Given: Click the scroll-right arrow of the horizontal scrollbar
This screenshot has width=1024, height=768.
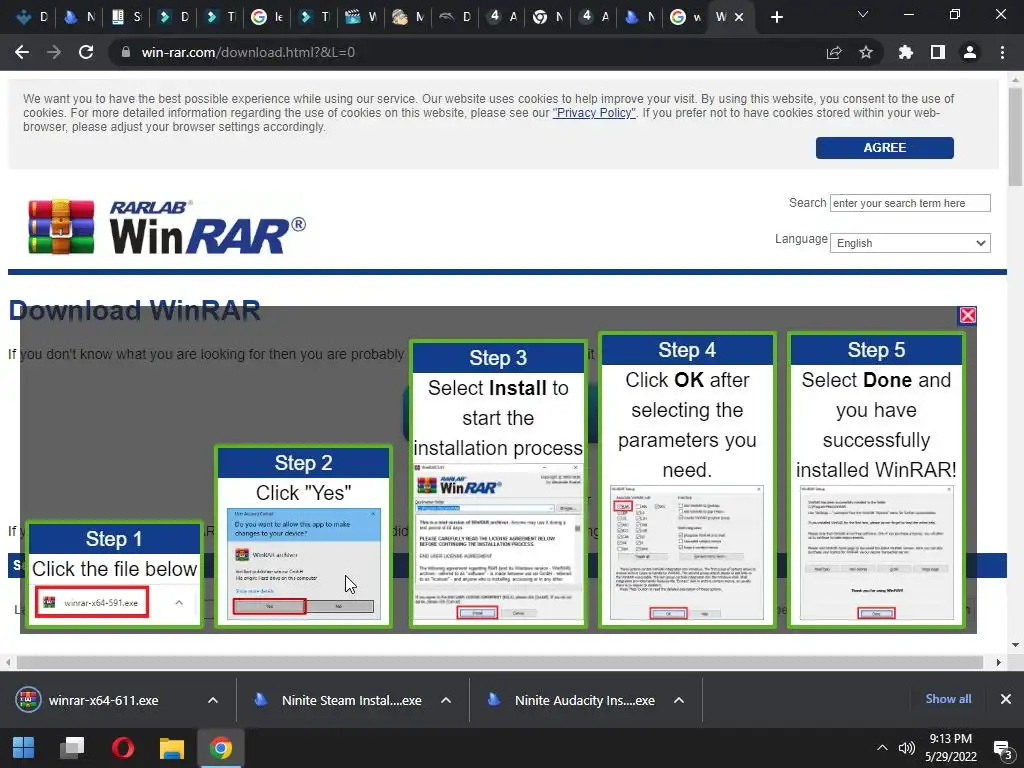Looking at the screenshot, I should 998,662.
